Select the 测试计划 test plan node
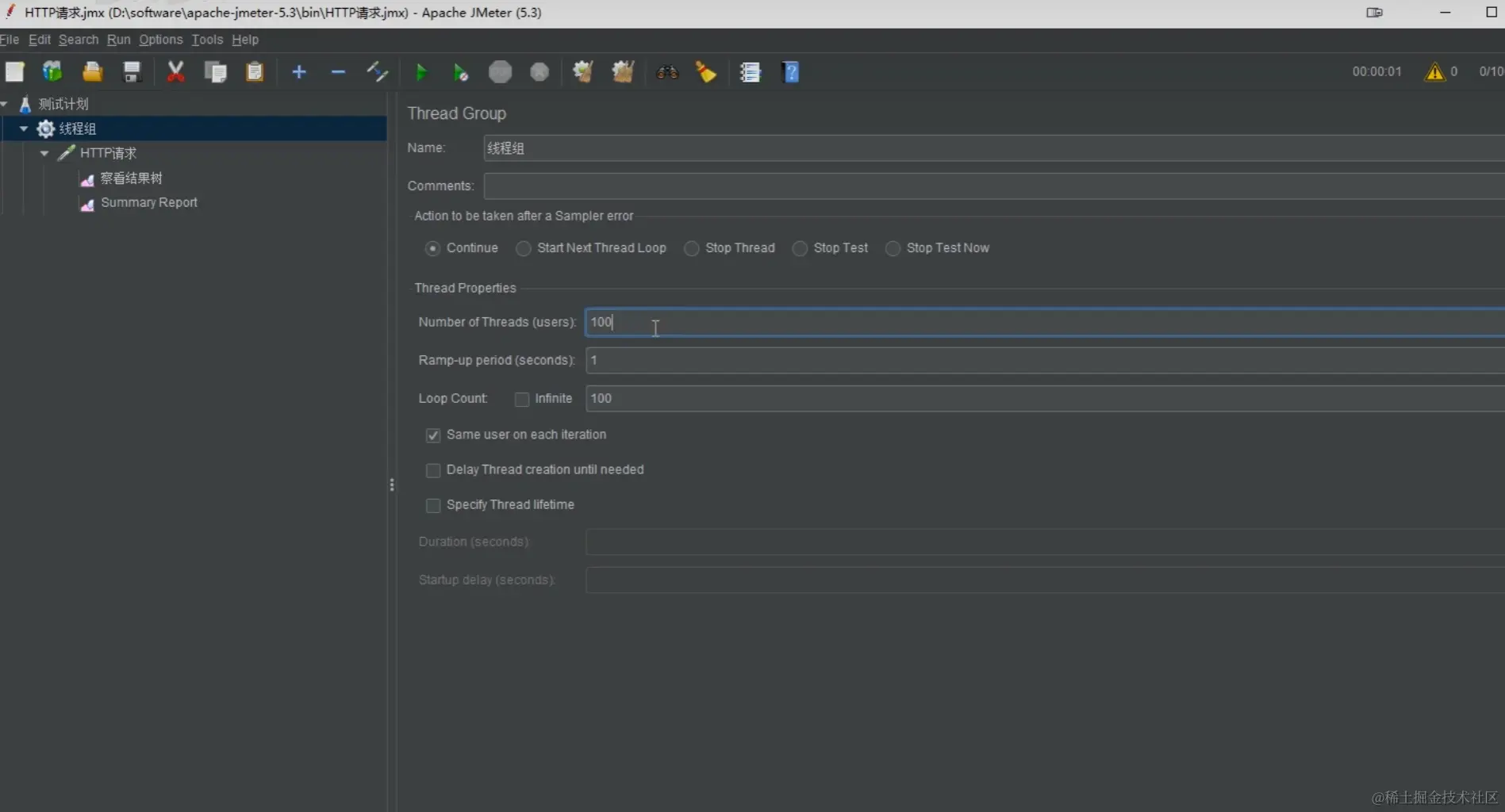The height and width of the screenshot is (812, 1505). click(63, 104)
